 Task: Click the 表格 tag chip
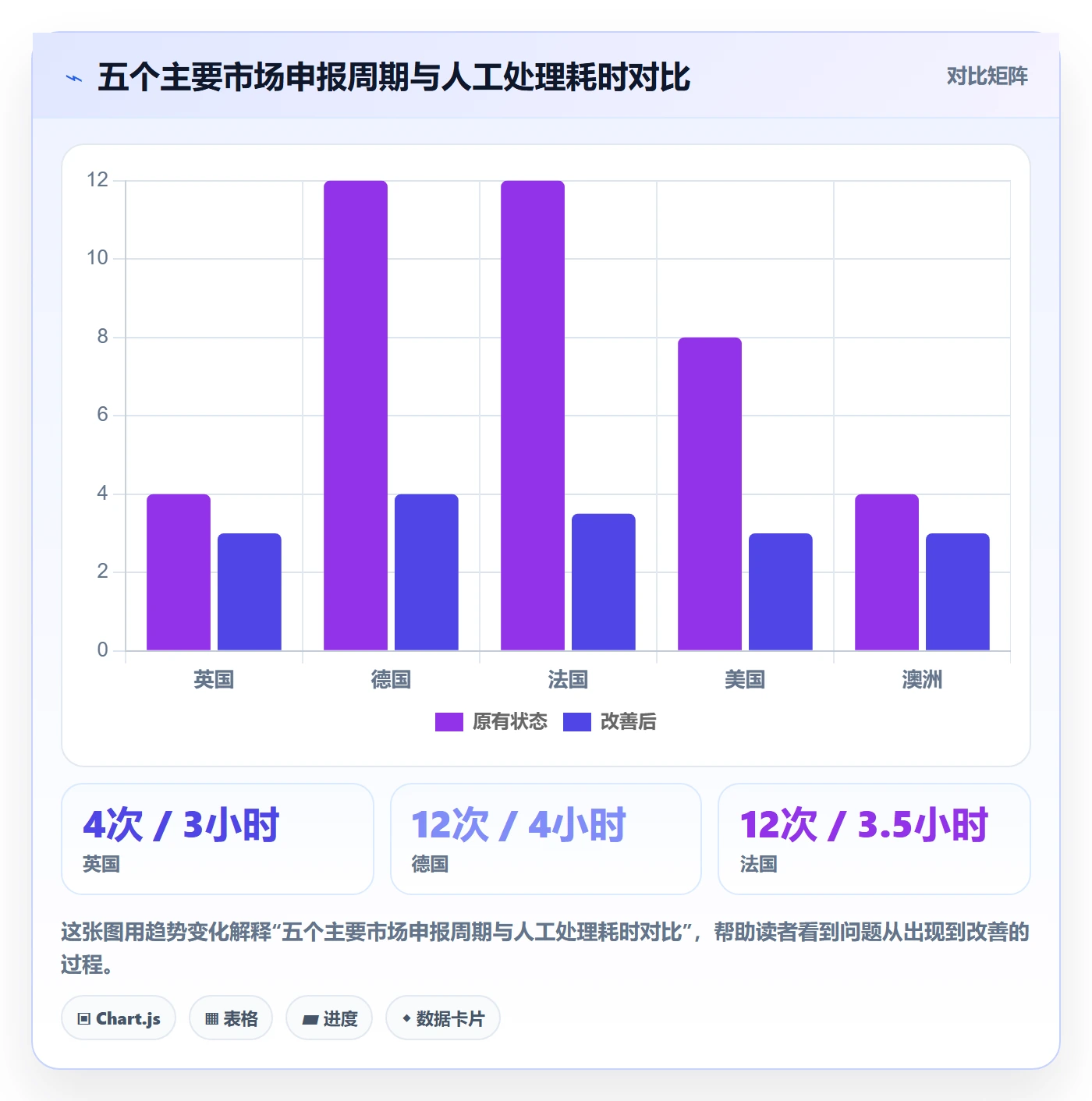click(x=231, y=1018)
